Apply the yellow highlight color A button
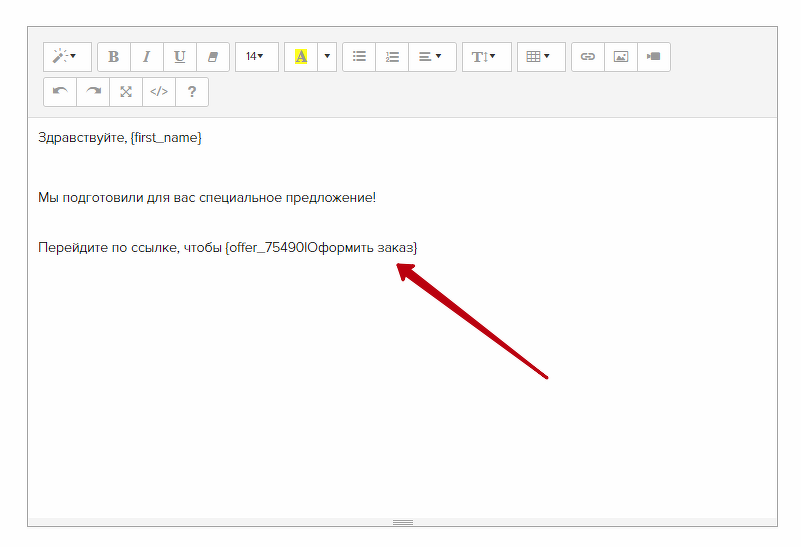 point(301,57)
